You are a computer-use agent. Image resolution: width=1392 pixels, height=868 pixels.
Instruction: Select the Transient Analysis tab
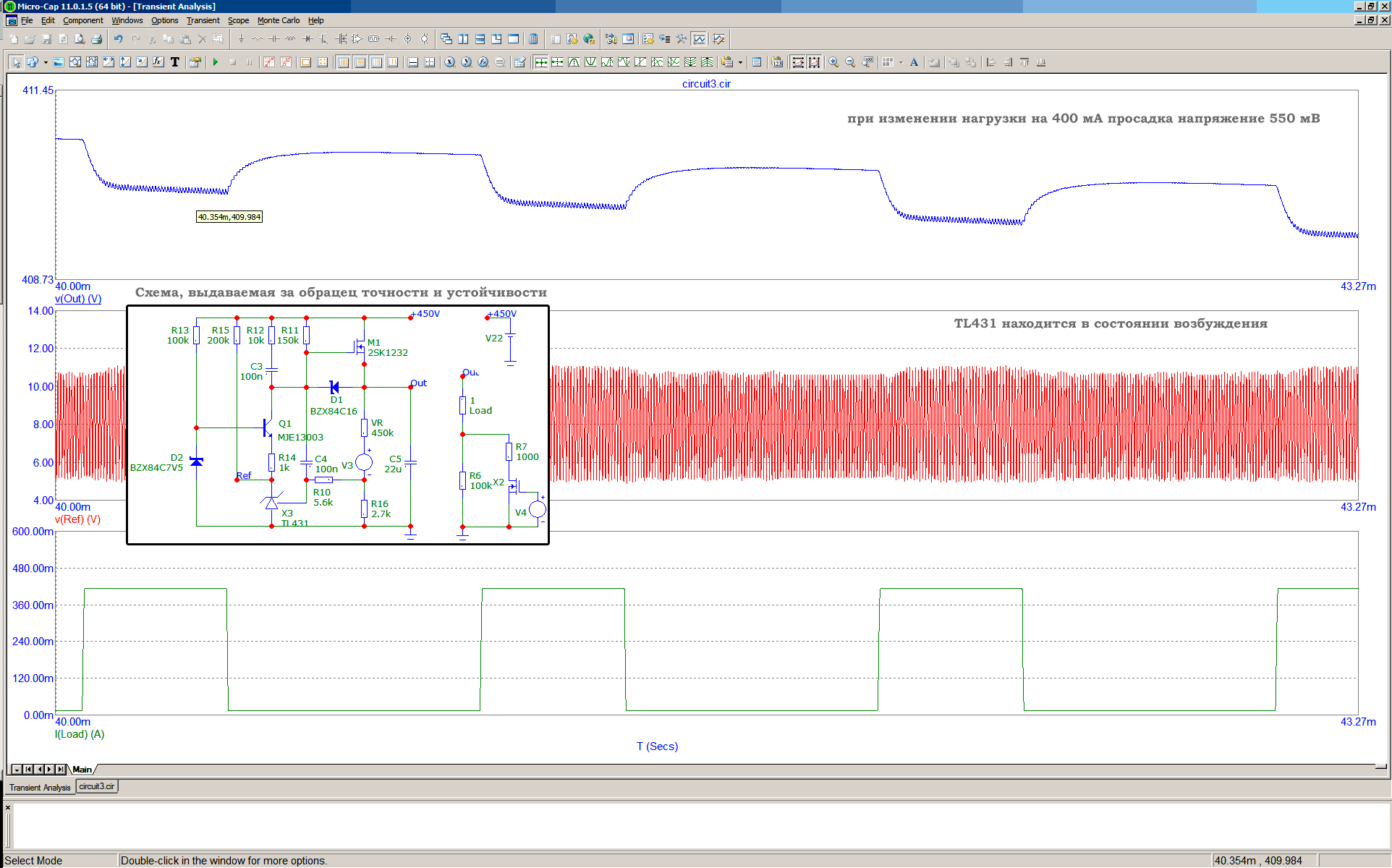pos(40,788)
